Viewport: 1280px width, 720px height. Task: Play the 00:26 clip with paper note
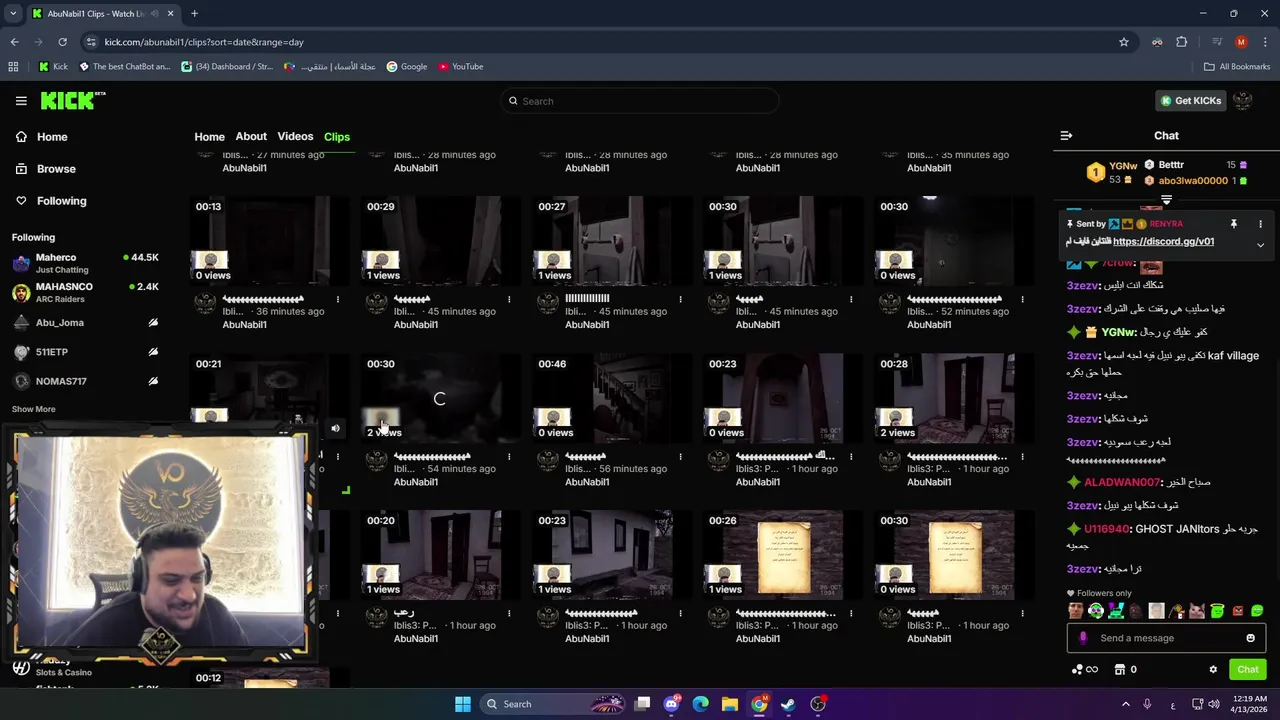783,555
